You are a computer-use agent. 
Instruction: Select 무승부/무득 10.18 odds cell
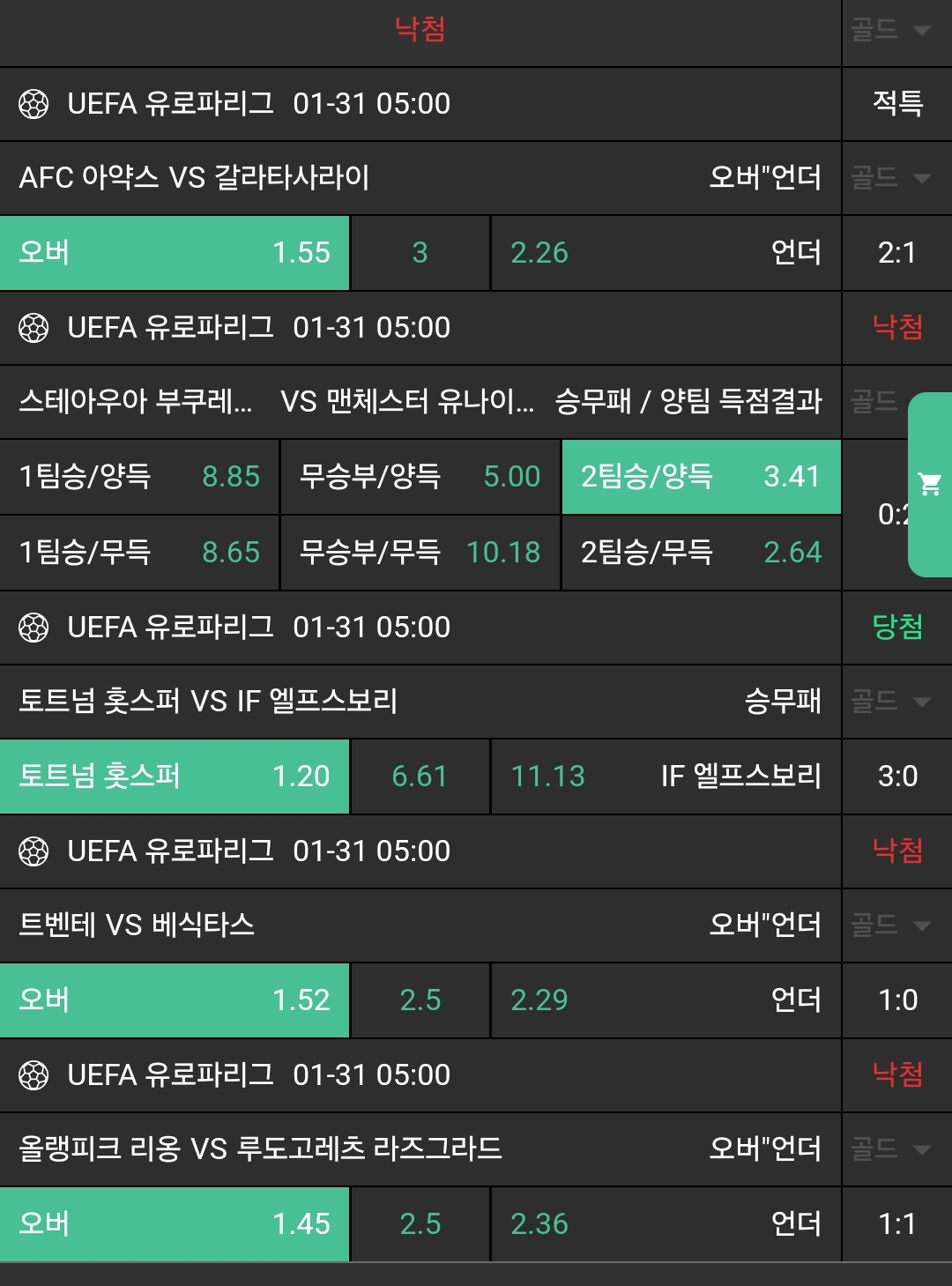420,553
